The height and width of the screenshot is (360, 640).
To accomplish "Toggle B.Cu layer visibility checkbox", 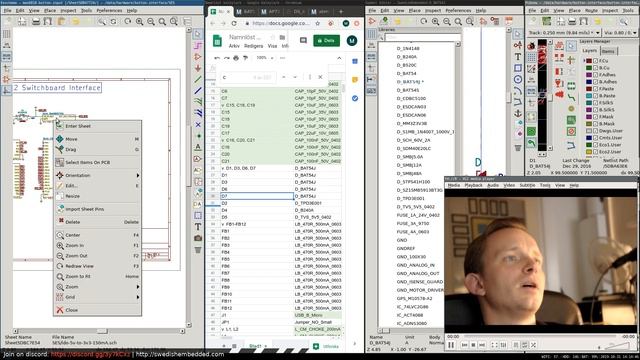I will pos(596,68).
